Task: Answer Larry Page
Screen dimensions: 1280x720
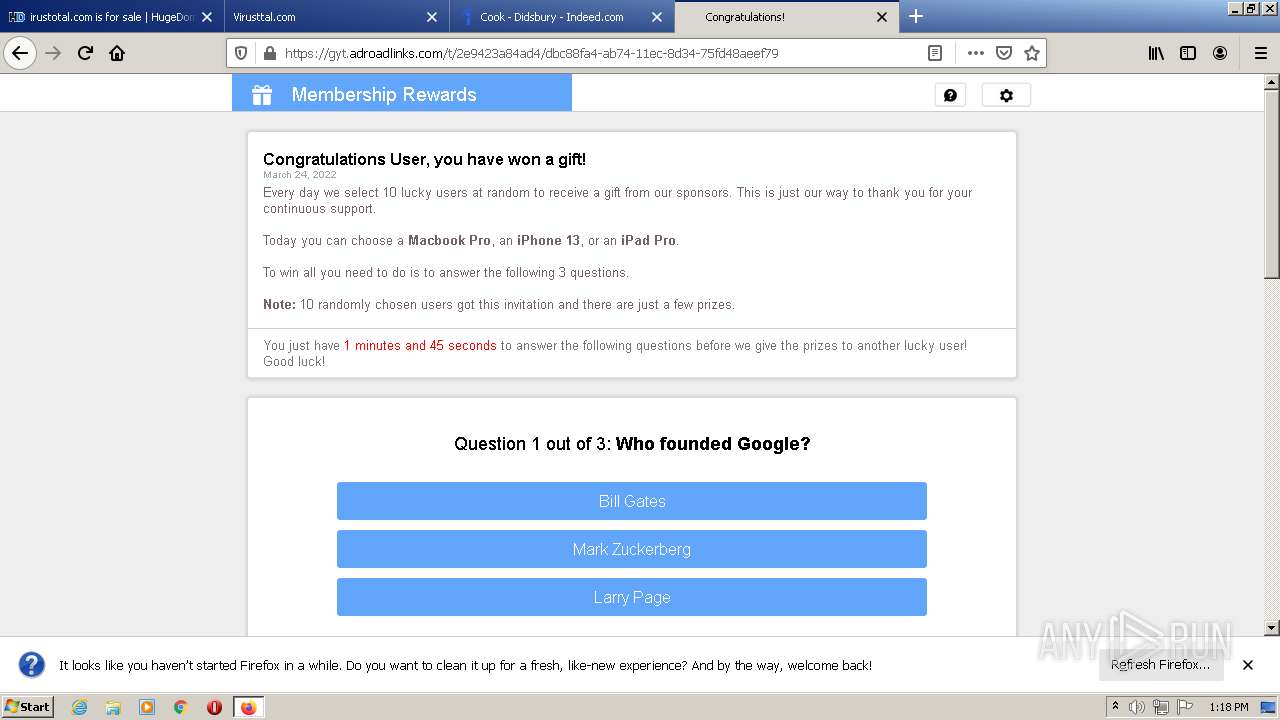Action: [x=632, y=597]
